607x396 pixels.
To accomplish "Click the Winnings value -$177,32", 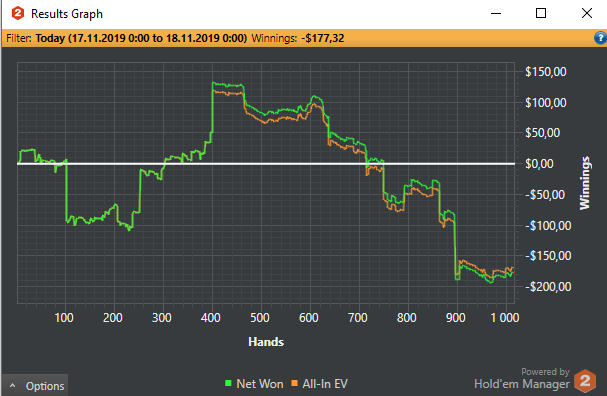I will point(323,38).
